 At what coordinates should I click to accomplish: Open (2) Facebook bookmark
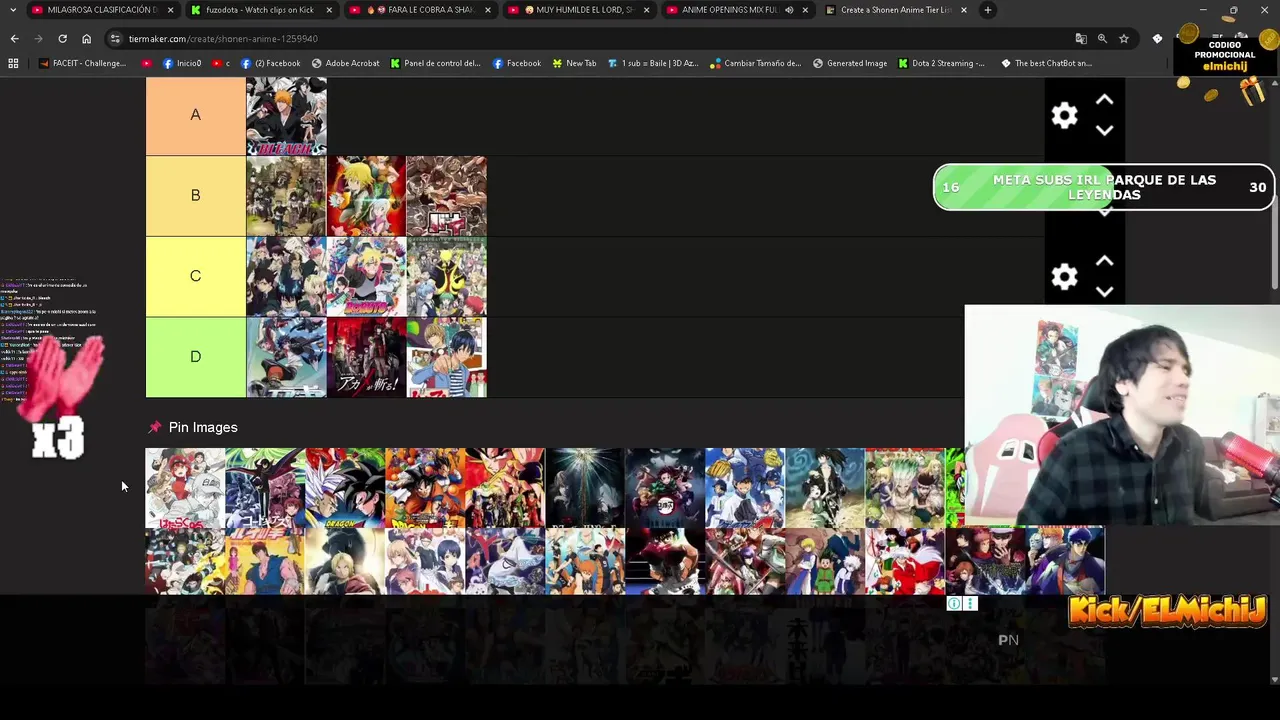click(x=270, y=63)
